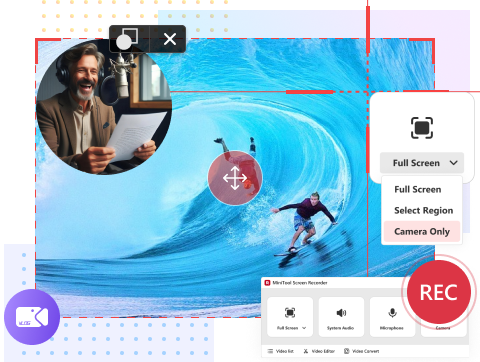480x362 pixels.
Task: Click the MiniTool Screen Recorder title text
Action: tap(300, 283)
